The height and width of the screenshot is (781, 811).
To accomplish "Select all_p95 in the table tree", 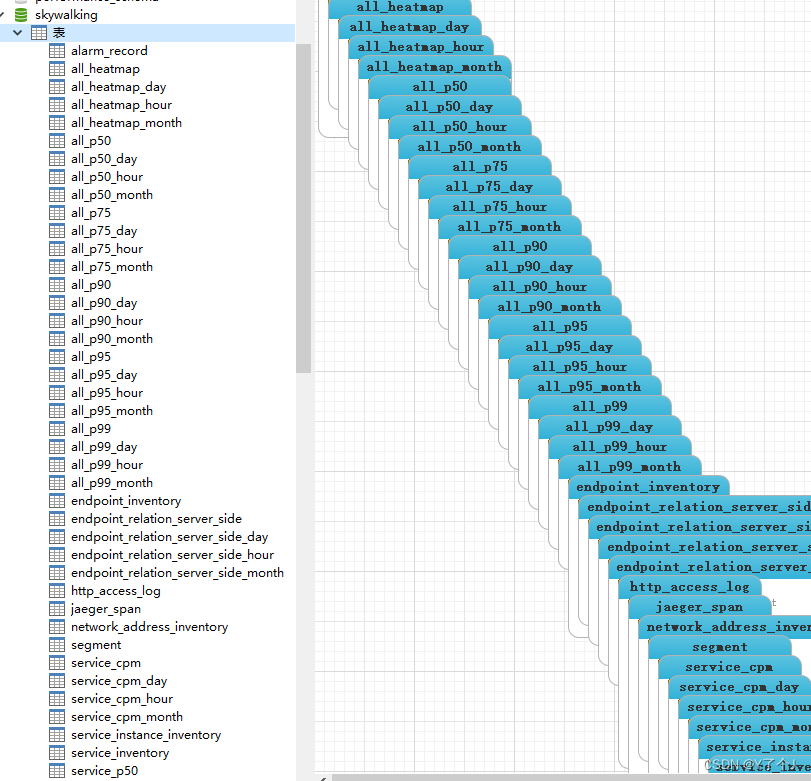I will click(91, 357).
